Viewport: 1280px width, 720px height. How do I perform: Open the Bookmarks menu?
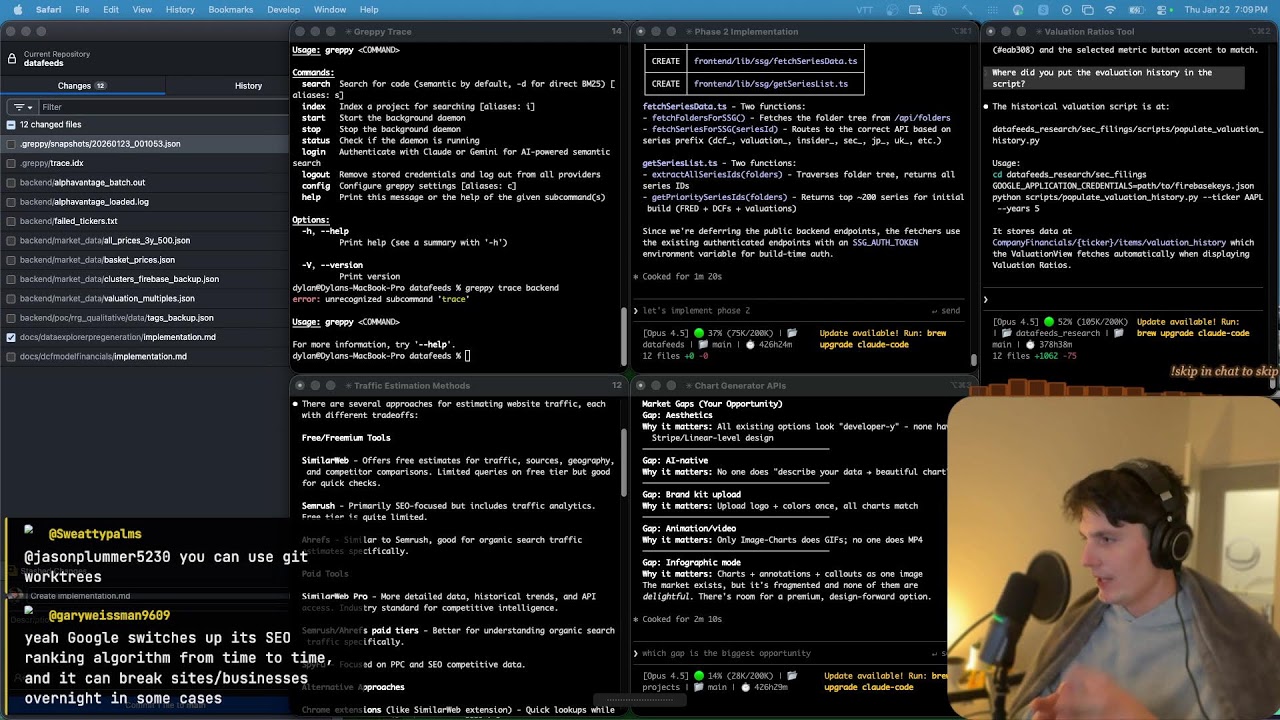coord(230,10)
